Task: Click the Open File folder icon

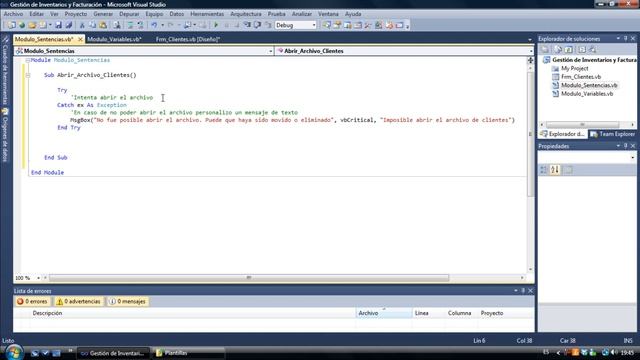Action: tap(32, 25)
